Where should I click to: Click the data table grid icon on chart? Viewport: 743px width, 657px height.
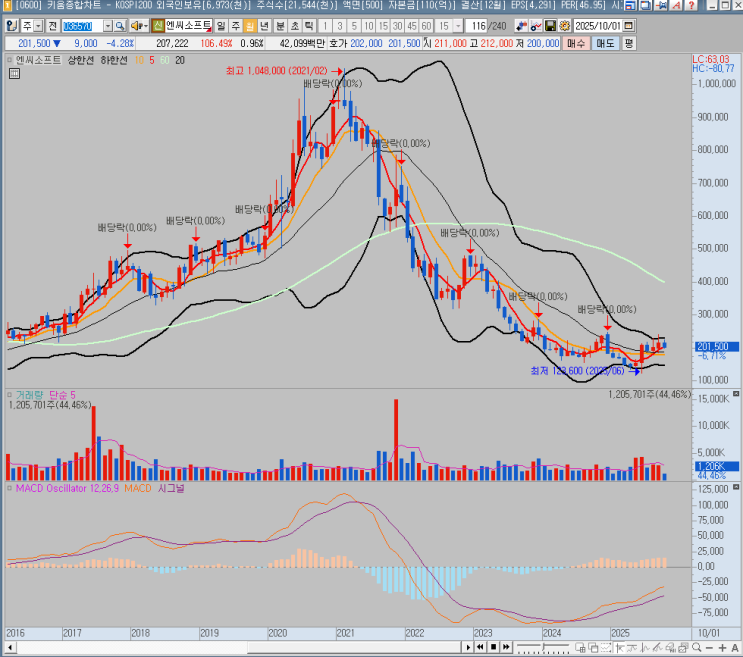coord(14,73)
